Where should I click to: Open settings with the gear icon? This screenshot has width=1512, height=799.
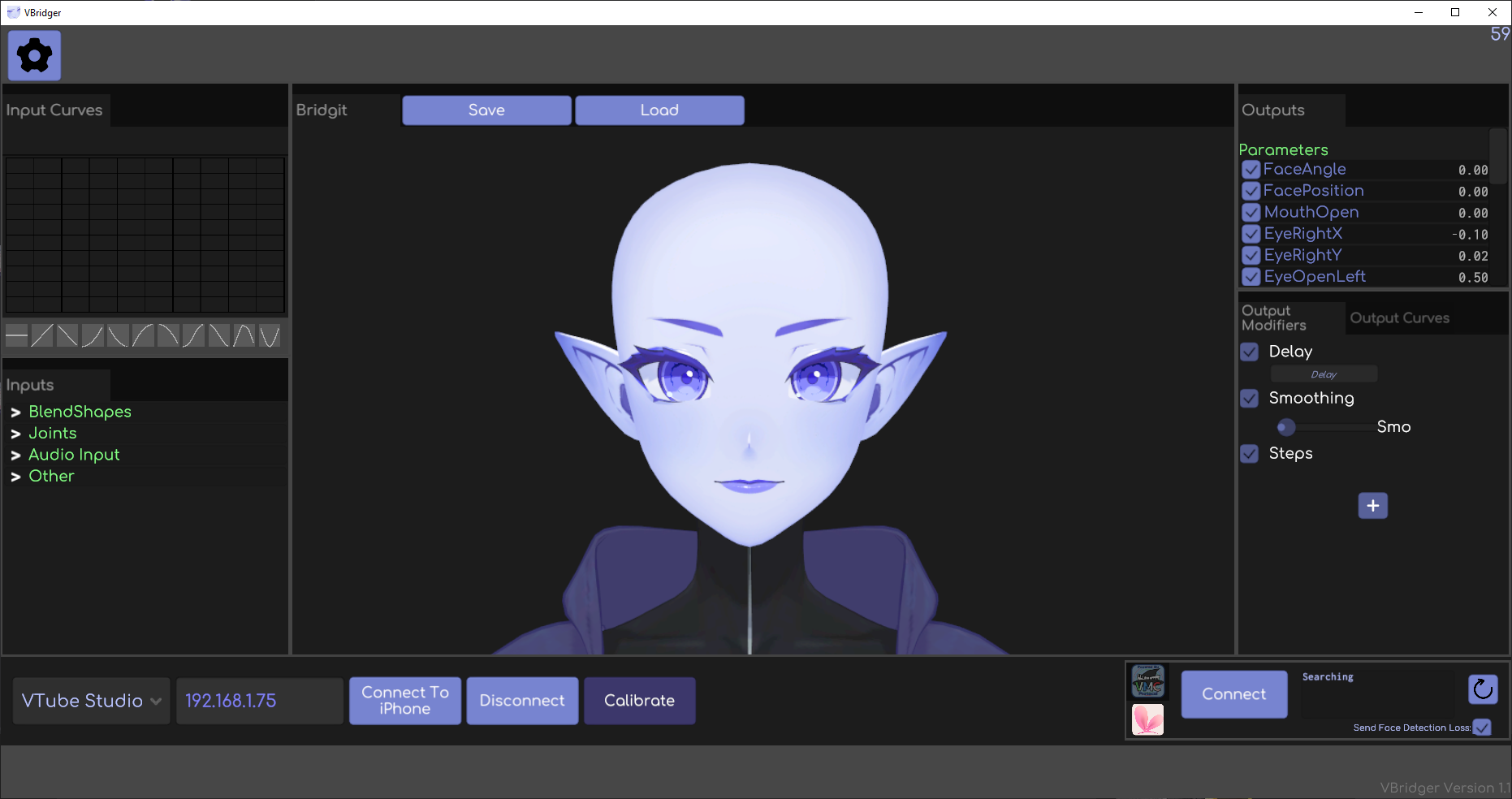click(34, 56)
